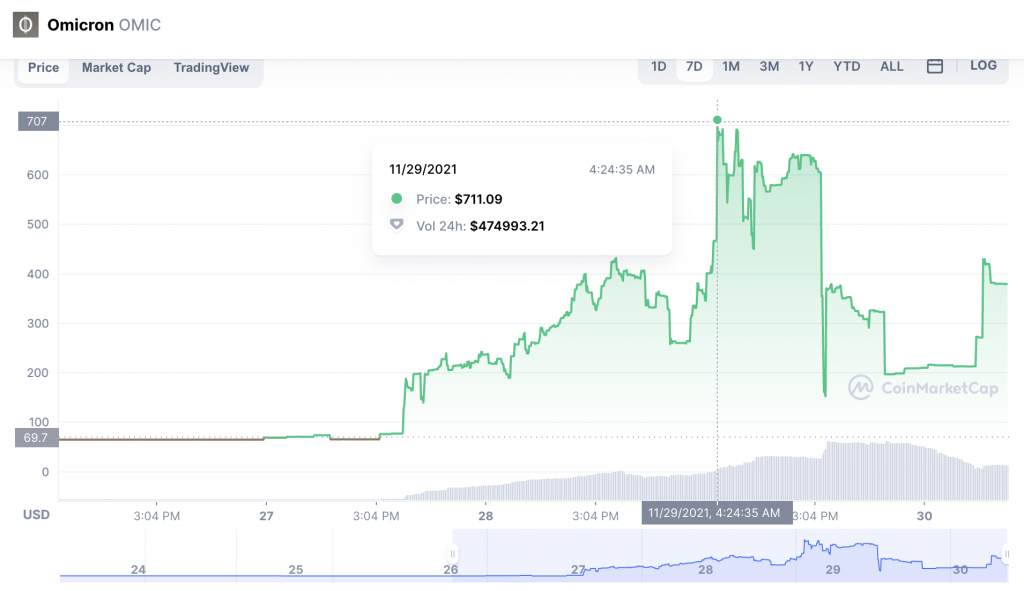Open the TradingView chart tab
Screen dimensions: 1024x591
coord(211,67)
